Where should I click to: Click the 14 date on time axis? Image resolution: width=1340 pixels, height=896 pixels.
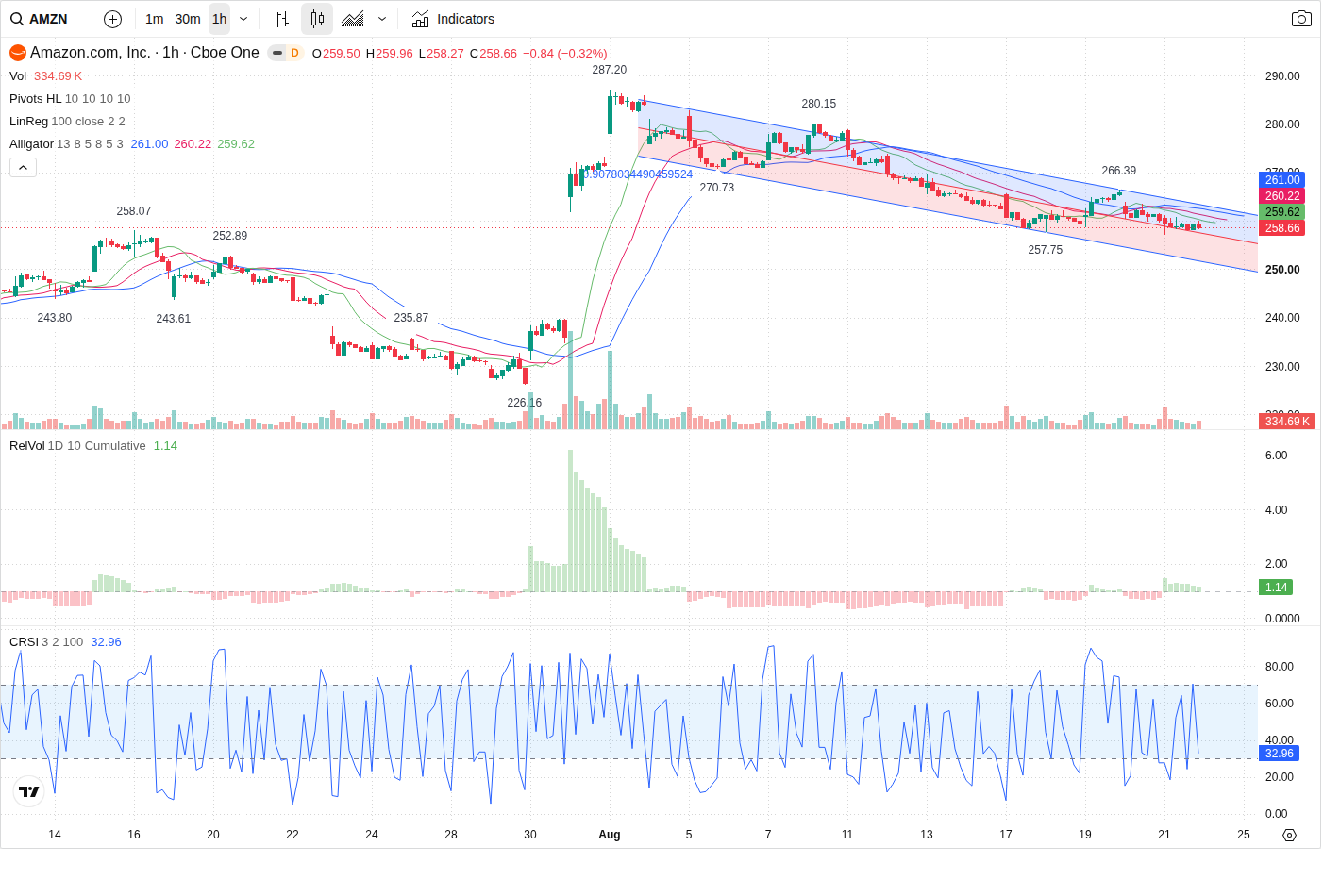(55, 835)
